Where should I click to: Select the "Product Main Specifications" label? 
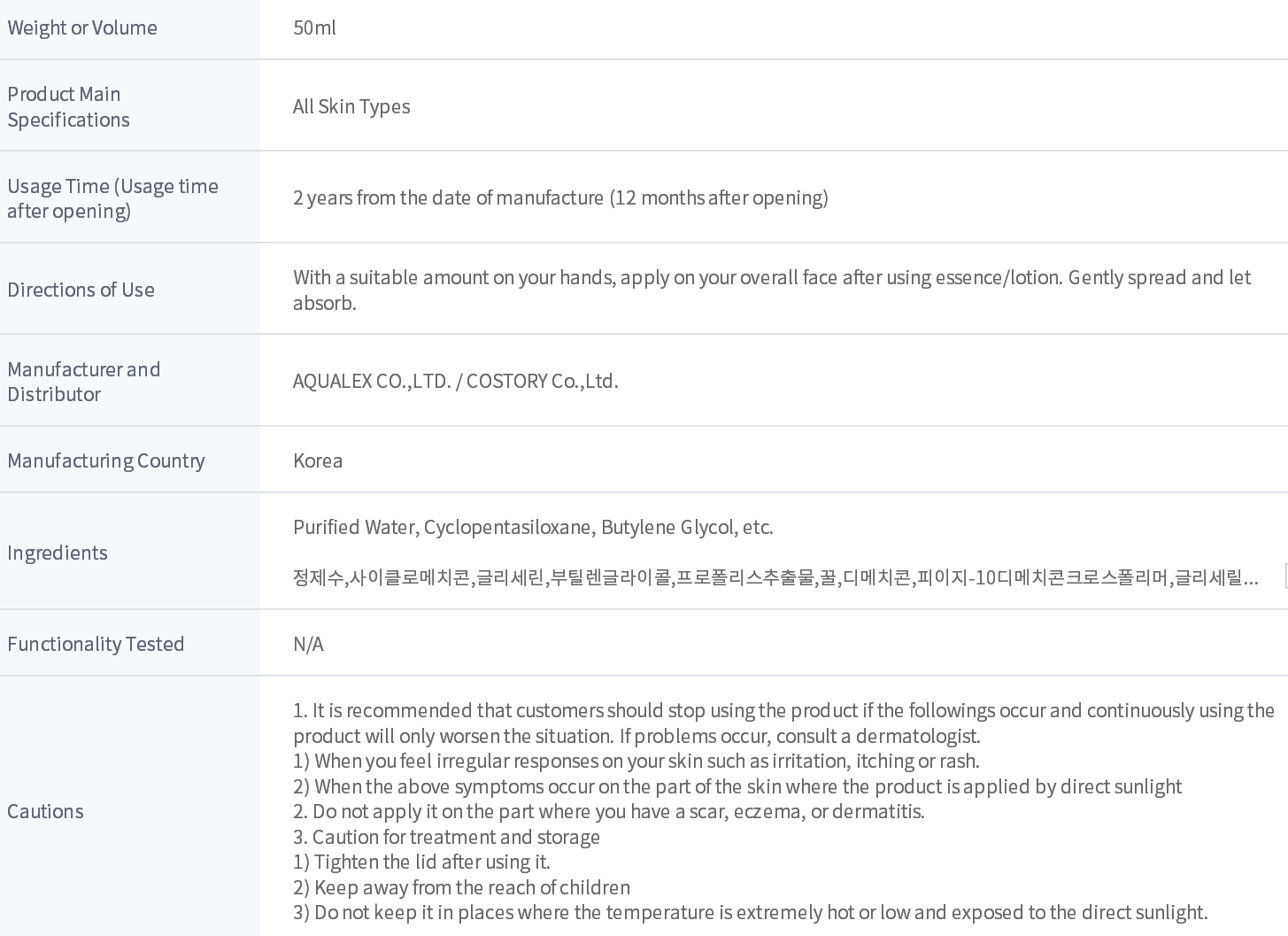tap(68, 106)
